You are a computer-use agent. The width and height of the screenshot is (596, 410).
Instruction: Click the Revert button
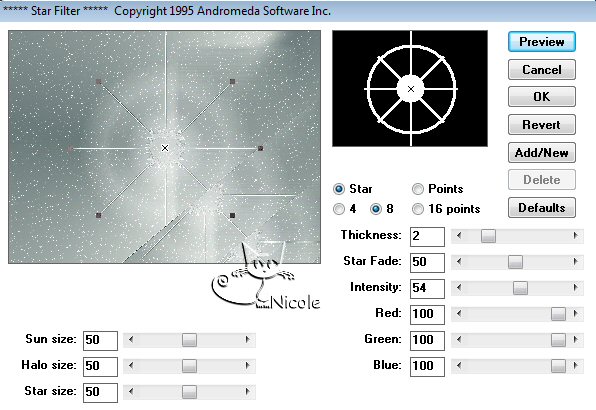click(542, 125)
